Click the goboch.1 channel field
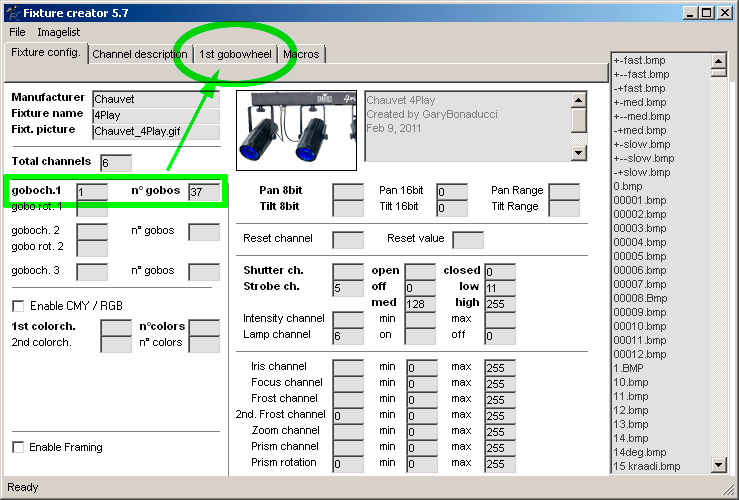739x500 pixels. coord(92,192)
